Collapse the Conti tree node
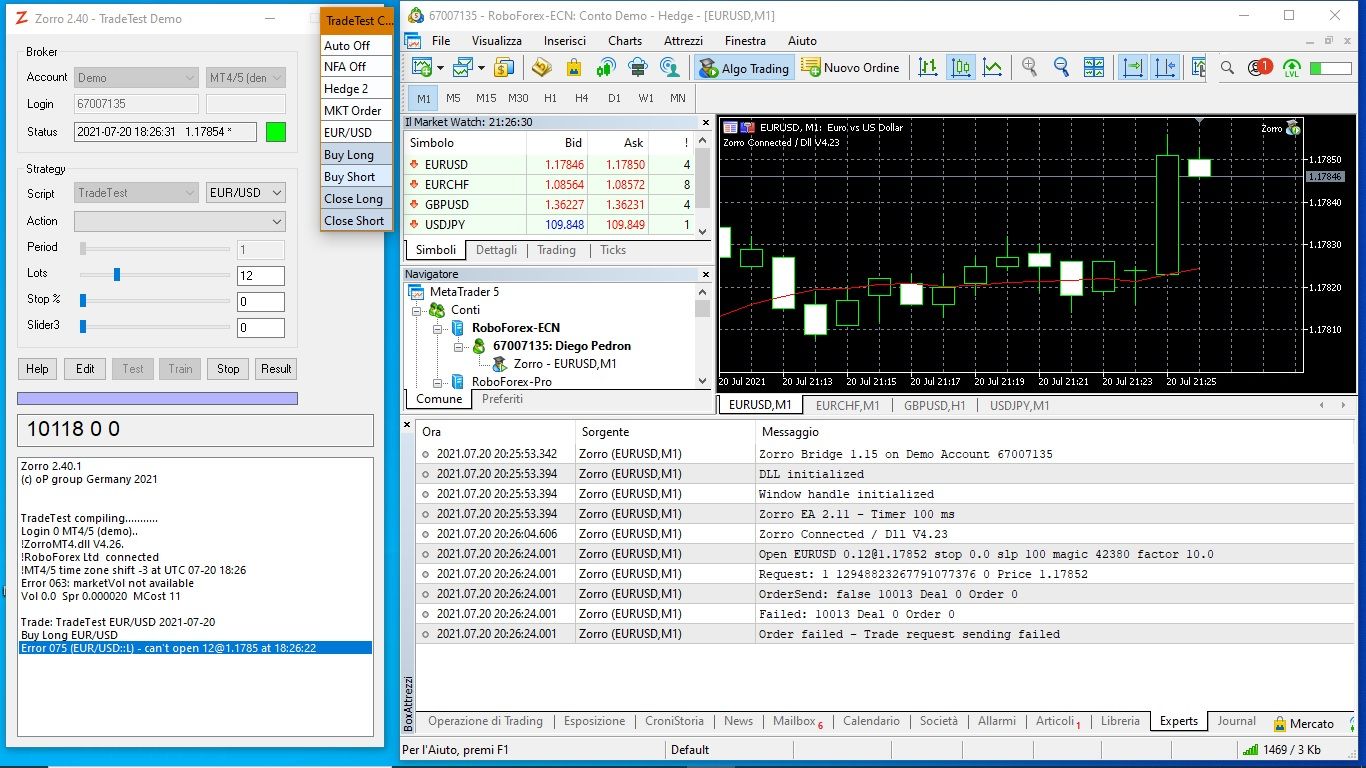Viewport: 1366px width, 768px height. pos(417,310)
